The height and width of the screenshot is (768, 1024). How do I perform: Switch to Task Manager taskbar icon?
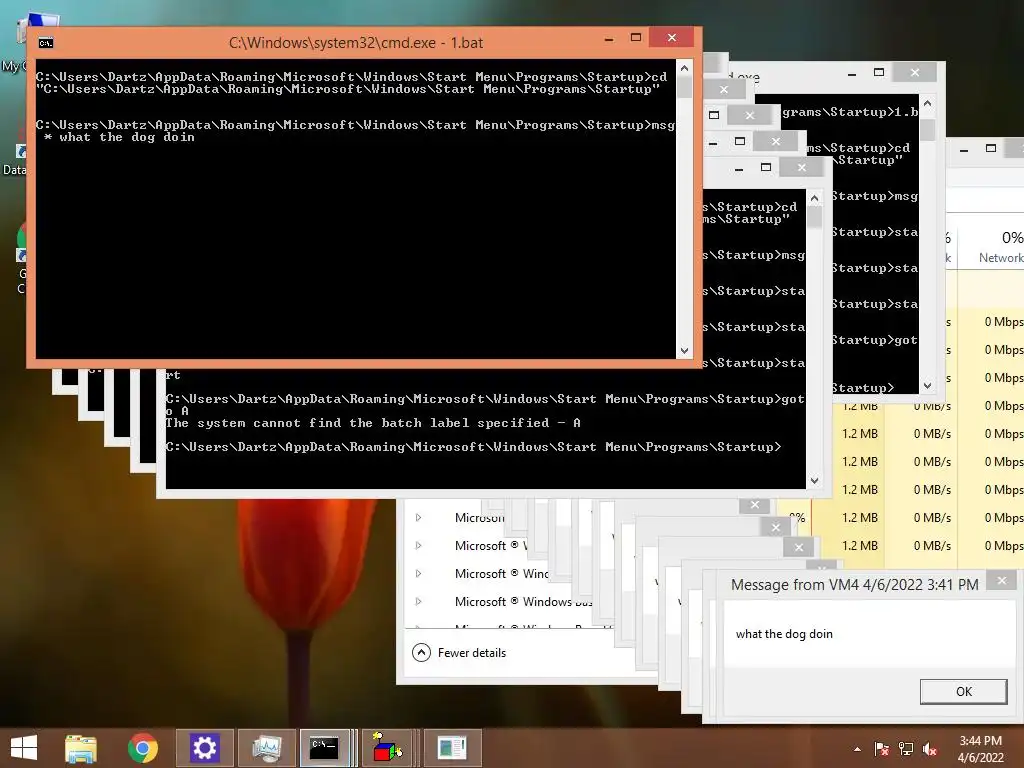[267, 748]
